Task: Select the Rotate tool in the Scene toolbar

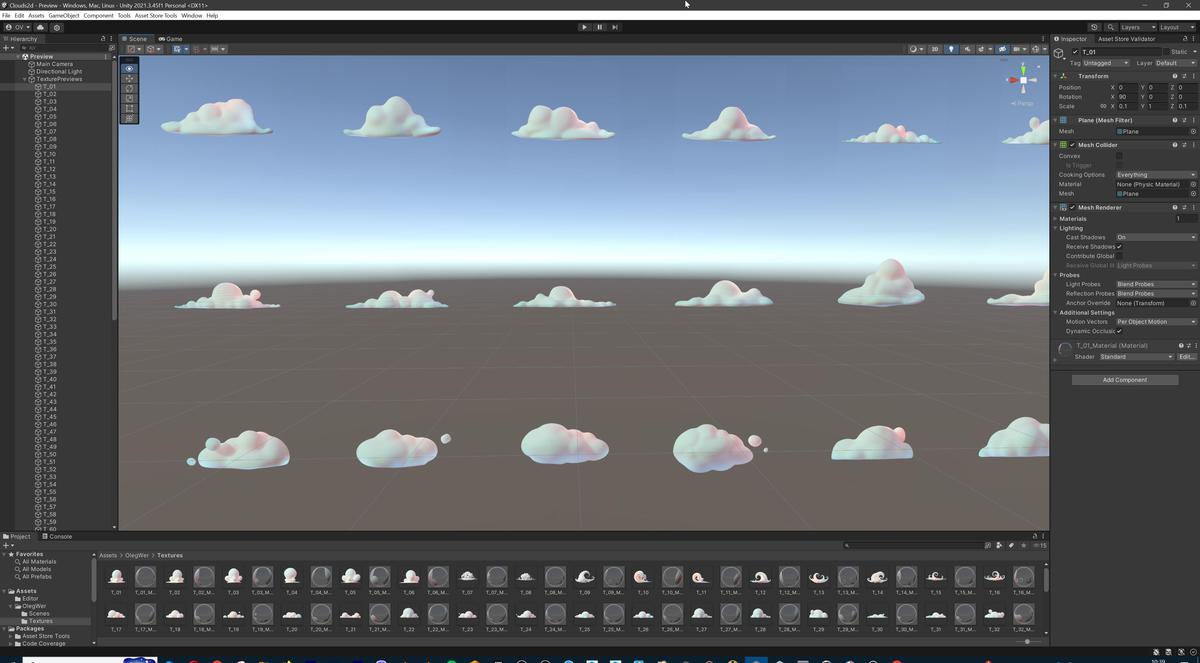Action: click(128, 88)
